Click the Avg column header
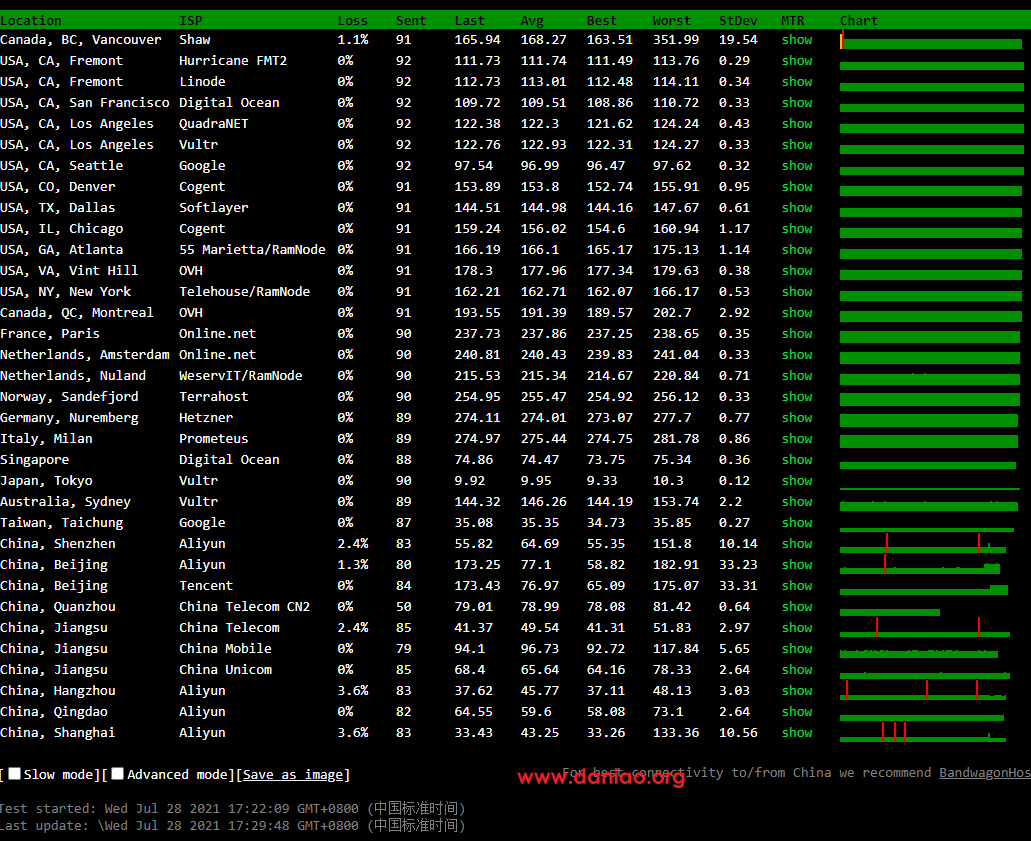Screen dimensions: 1031x841 coord(532,20)
